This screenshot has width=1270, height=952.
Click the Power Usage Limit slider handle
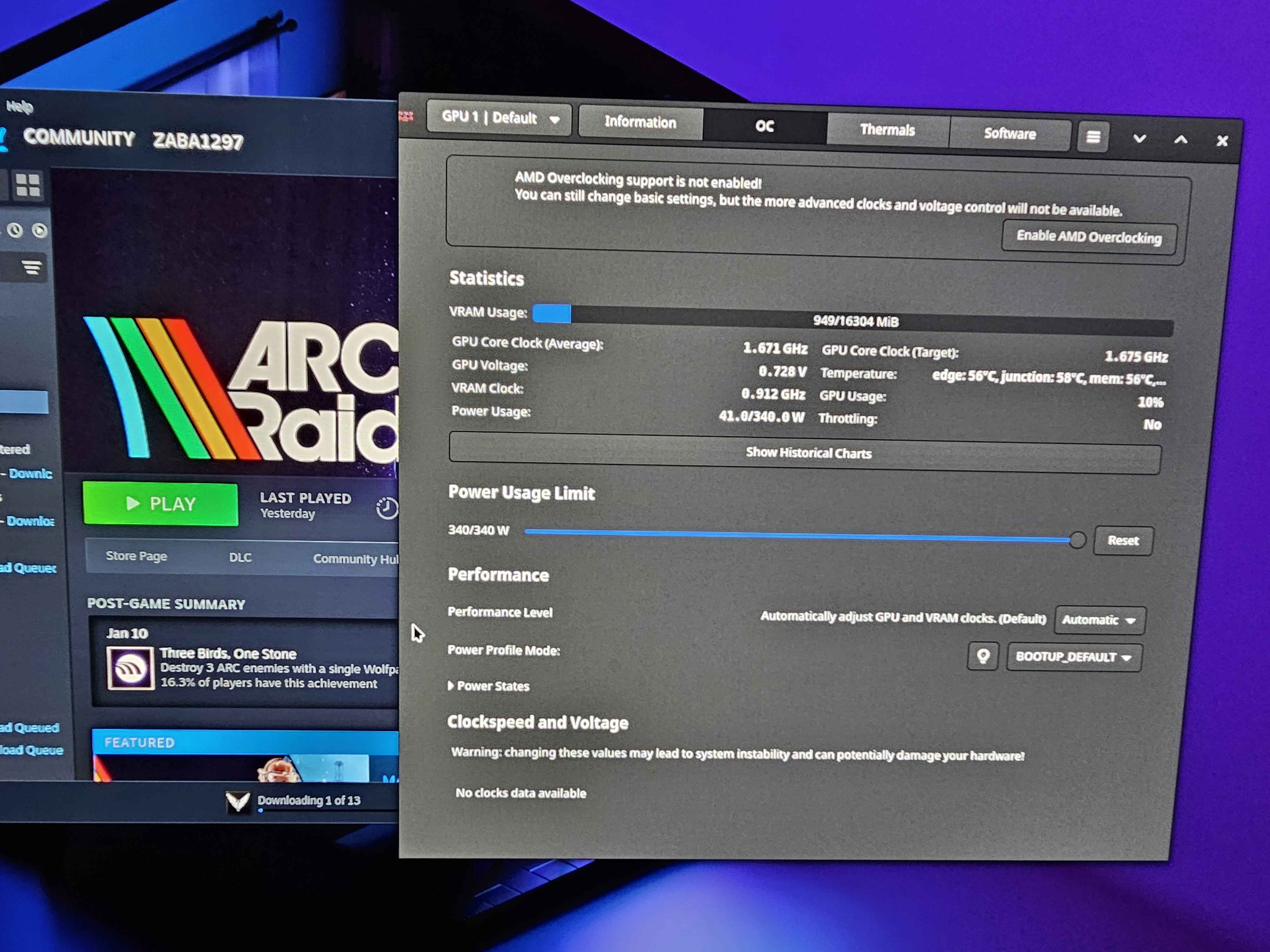pyautogui.click(x=1077, y=539)
